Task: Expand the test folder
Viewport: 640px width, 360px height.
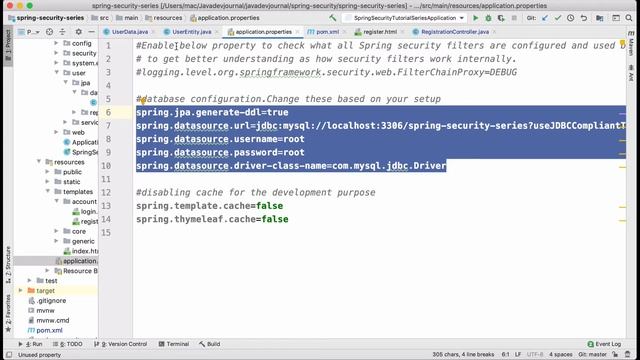Action: (29, 280)
